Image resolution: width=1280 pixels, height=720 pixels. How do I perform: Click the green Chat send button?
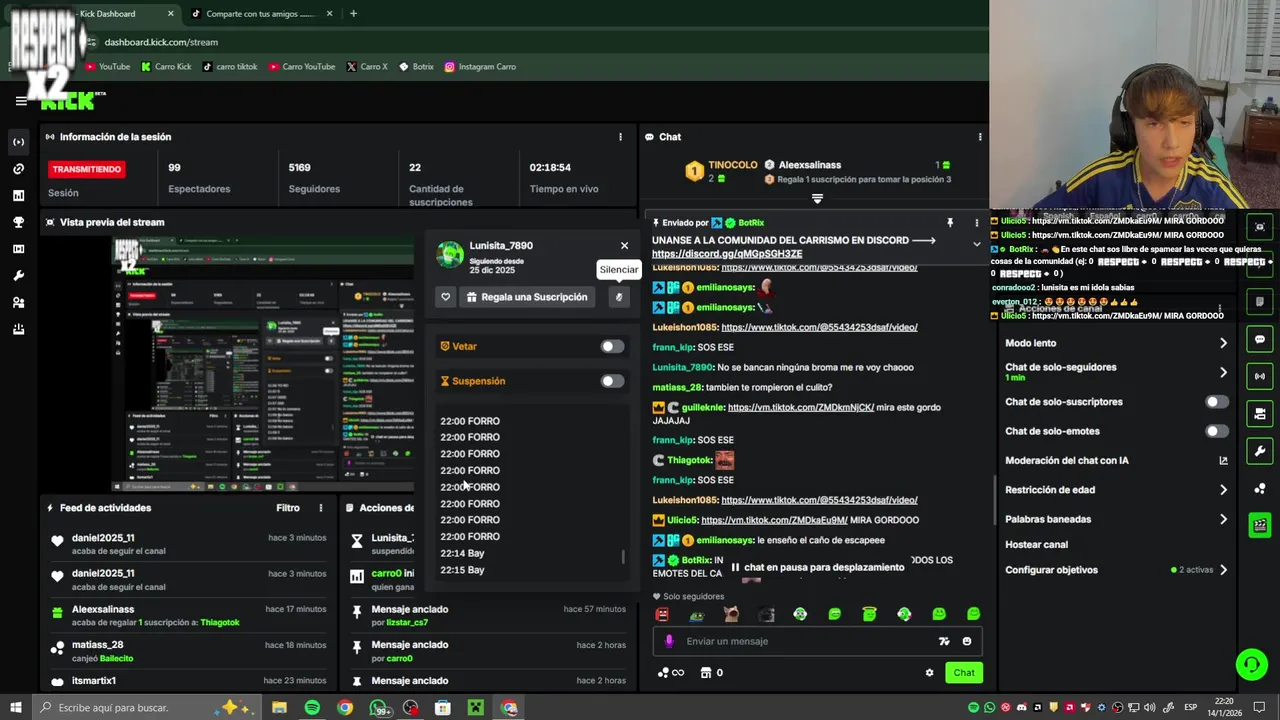click(963, 673)
